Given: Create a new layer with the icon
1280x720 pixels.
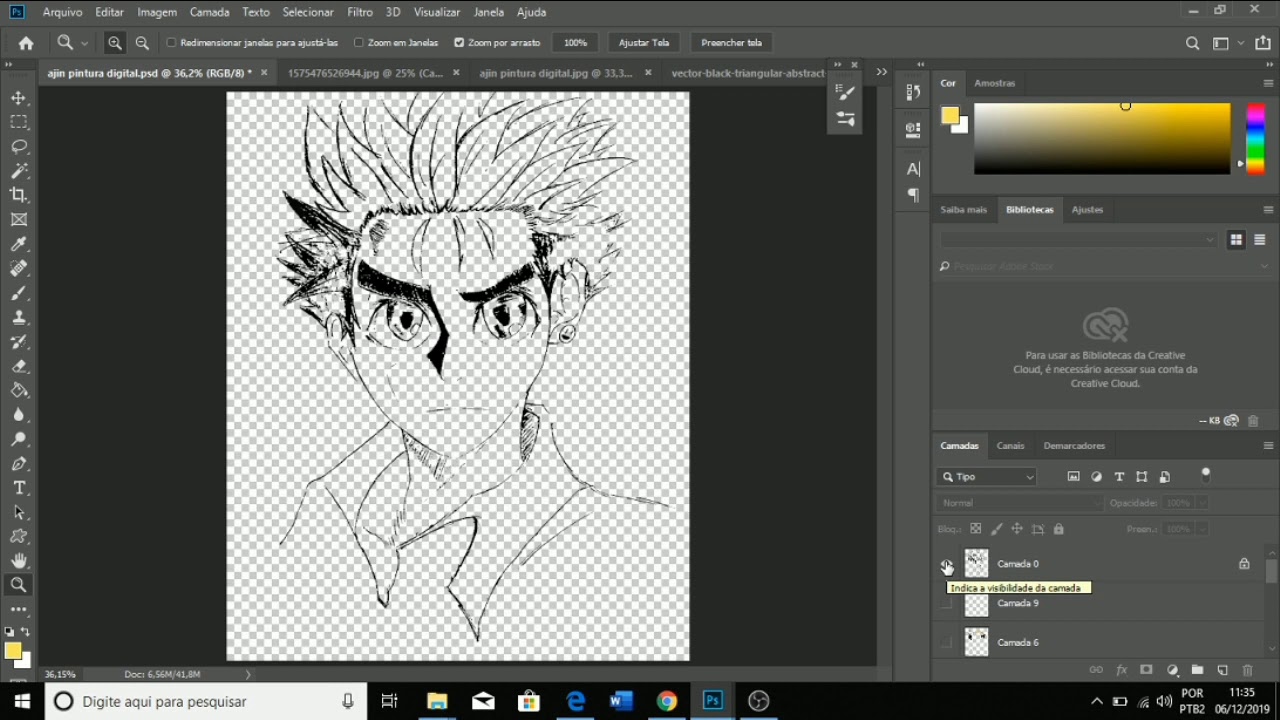Looking at the screenshot, I should point(1222,670).
